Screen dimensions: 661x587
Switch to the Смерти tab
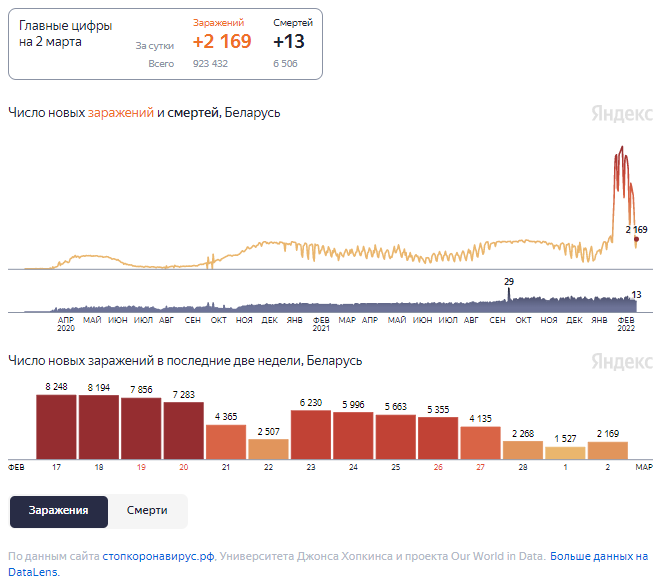coord(147,511)
